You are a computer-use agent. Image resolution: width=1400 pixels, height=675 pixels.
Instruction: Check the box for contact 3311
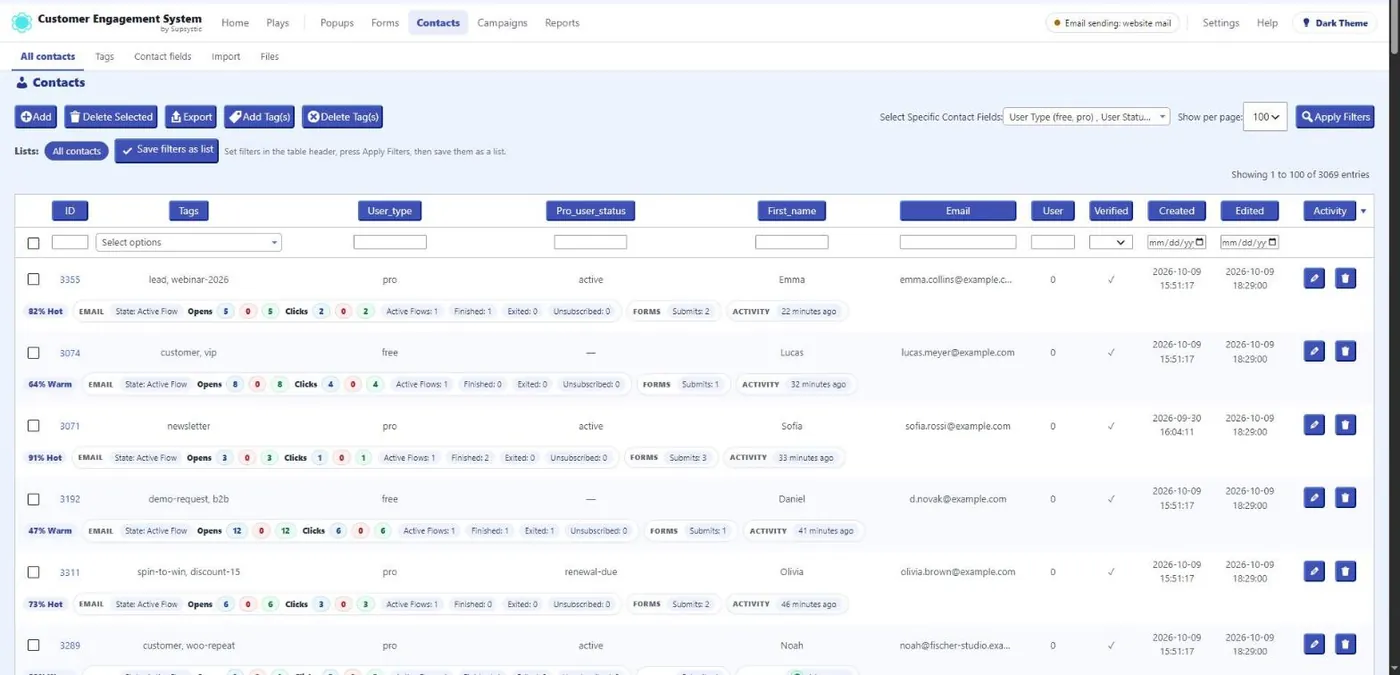point(33,572)
